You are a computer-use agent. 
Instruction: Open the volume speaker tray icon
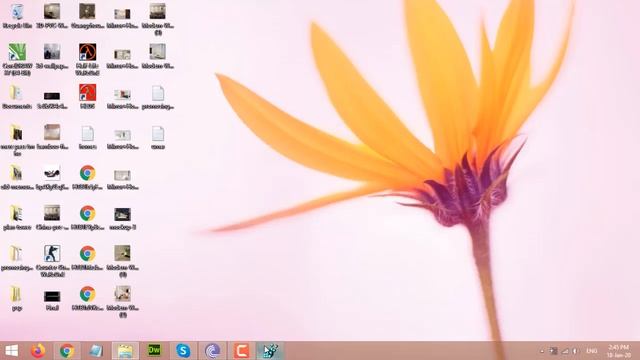576,351
